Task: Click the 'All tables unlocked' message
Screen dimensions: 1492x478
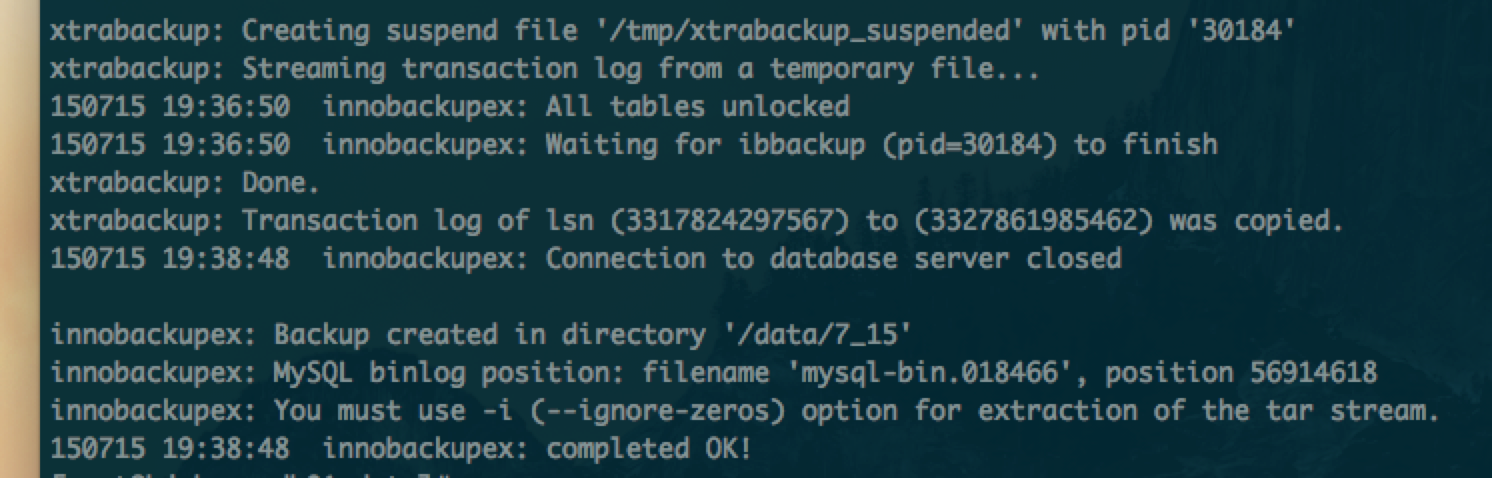Action: [697, 106]
